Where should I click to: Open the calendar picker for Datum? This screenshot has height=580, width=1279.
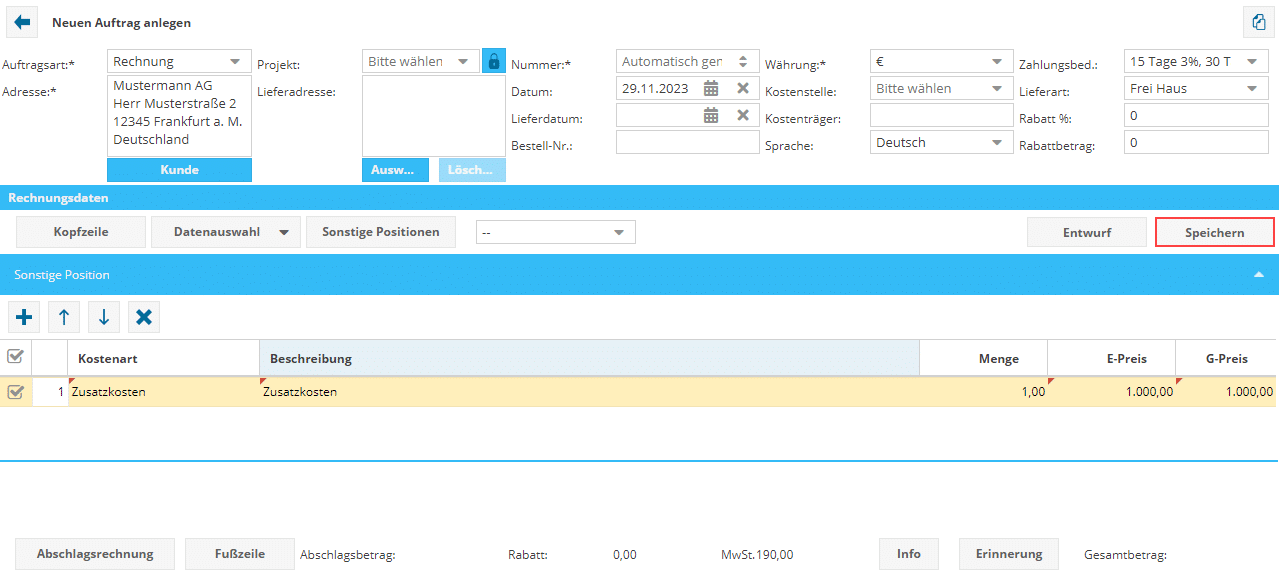pyautogui.click(x=711, y=88)
